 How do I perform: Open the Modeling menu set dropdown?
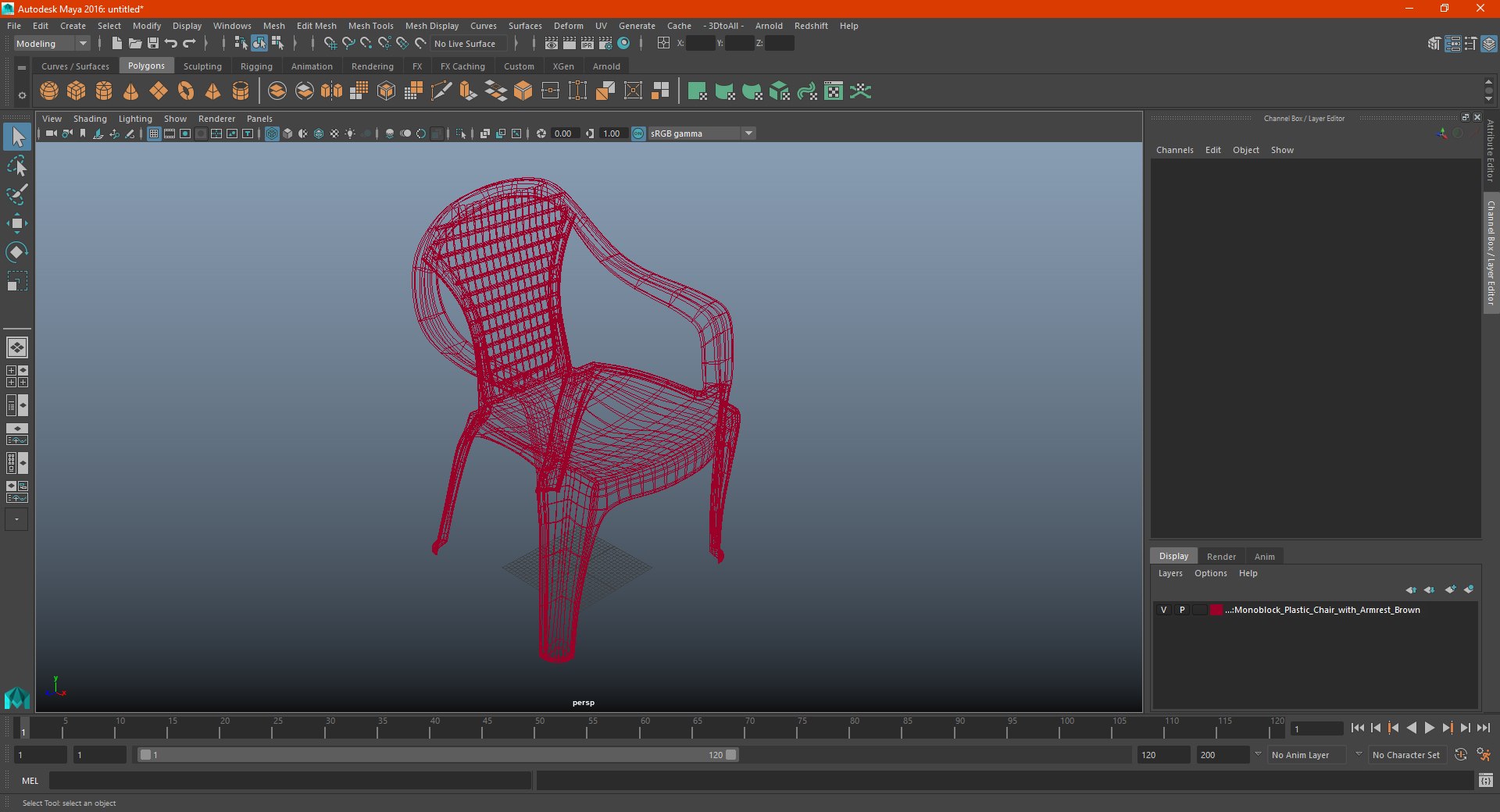[52, 44]
